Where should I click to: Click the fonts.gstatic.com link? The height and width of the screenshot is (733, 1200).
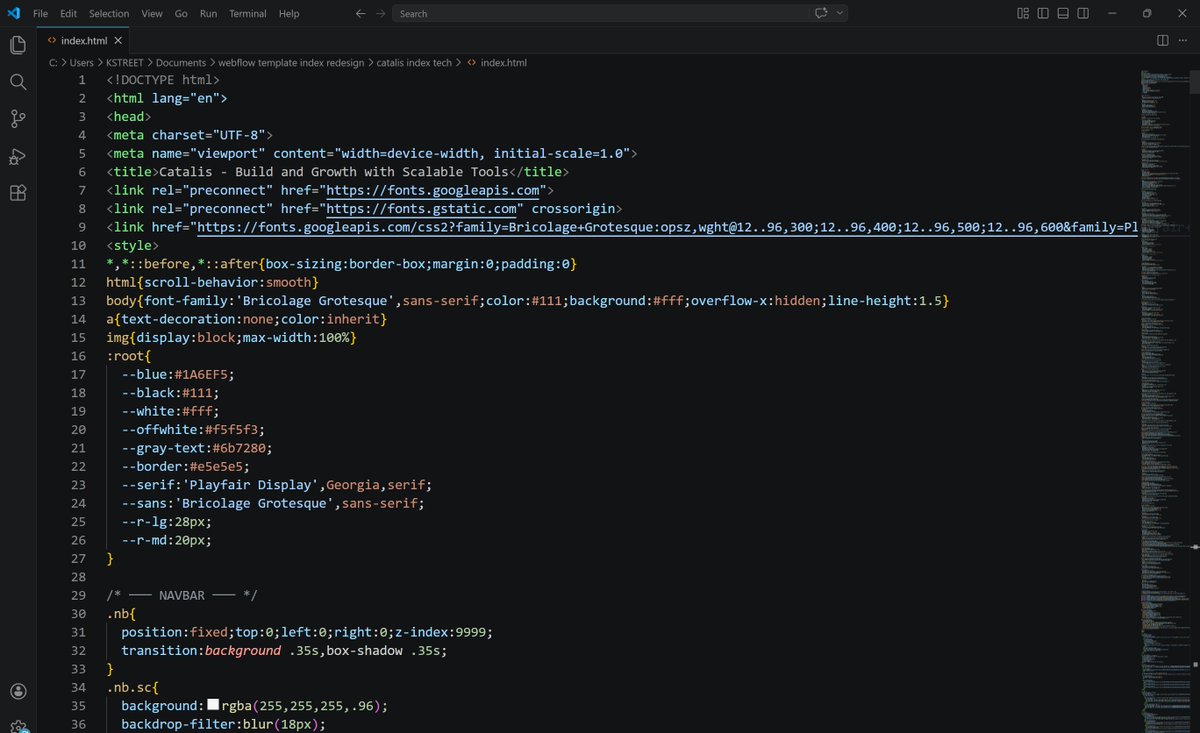coord(422,209)
